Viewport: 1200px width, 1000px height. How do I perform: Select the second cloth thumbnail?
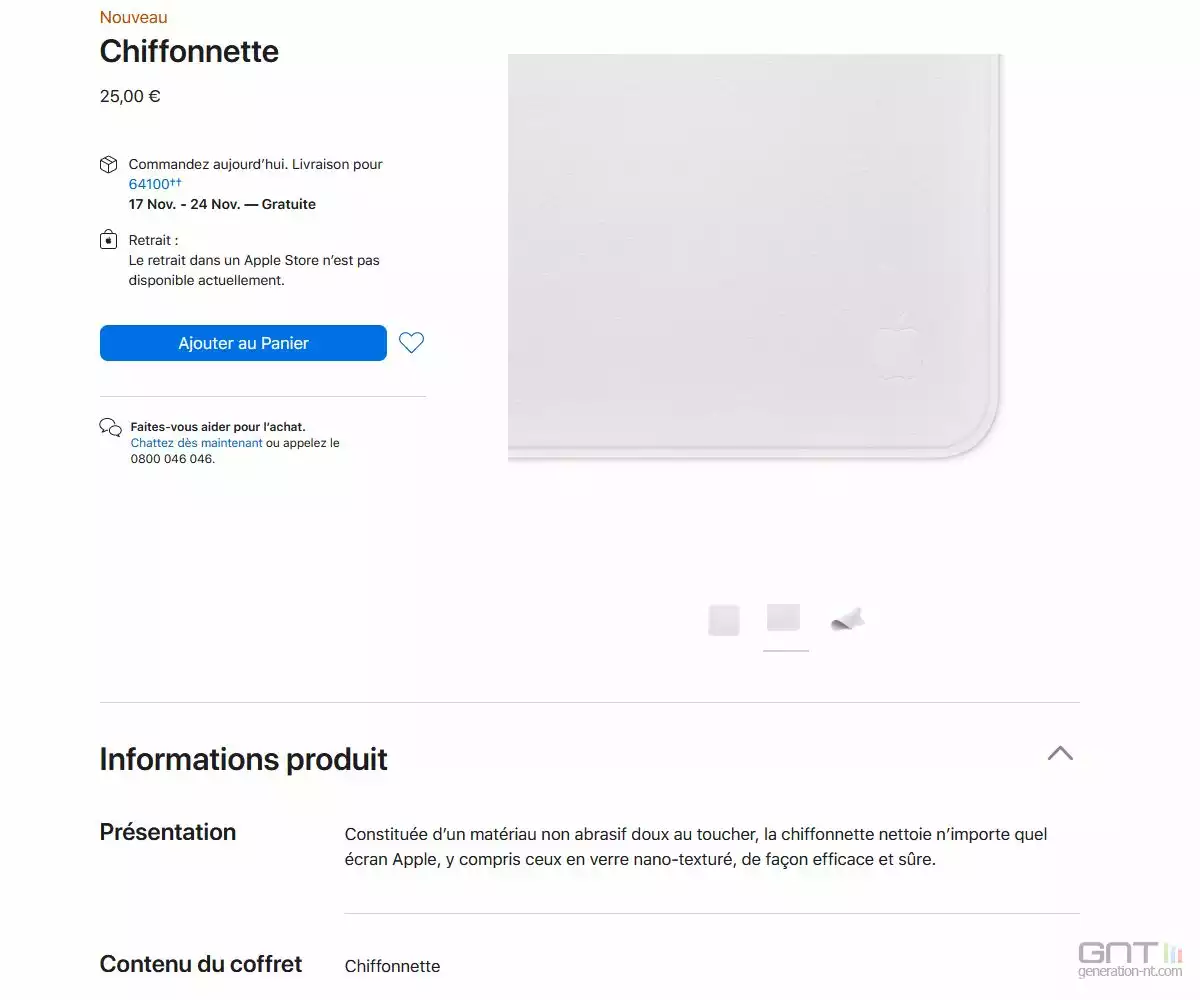(784, 618)
